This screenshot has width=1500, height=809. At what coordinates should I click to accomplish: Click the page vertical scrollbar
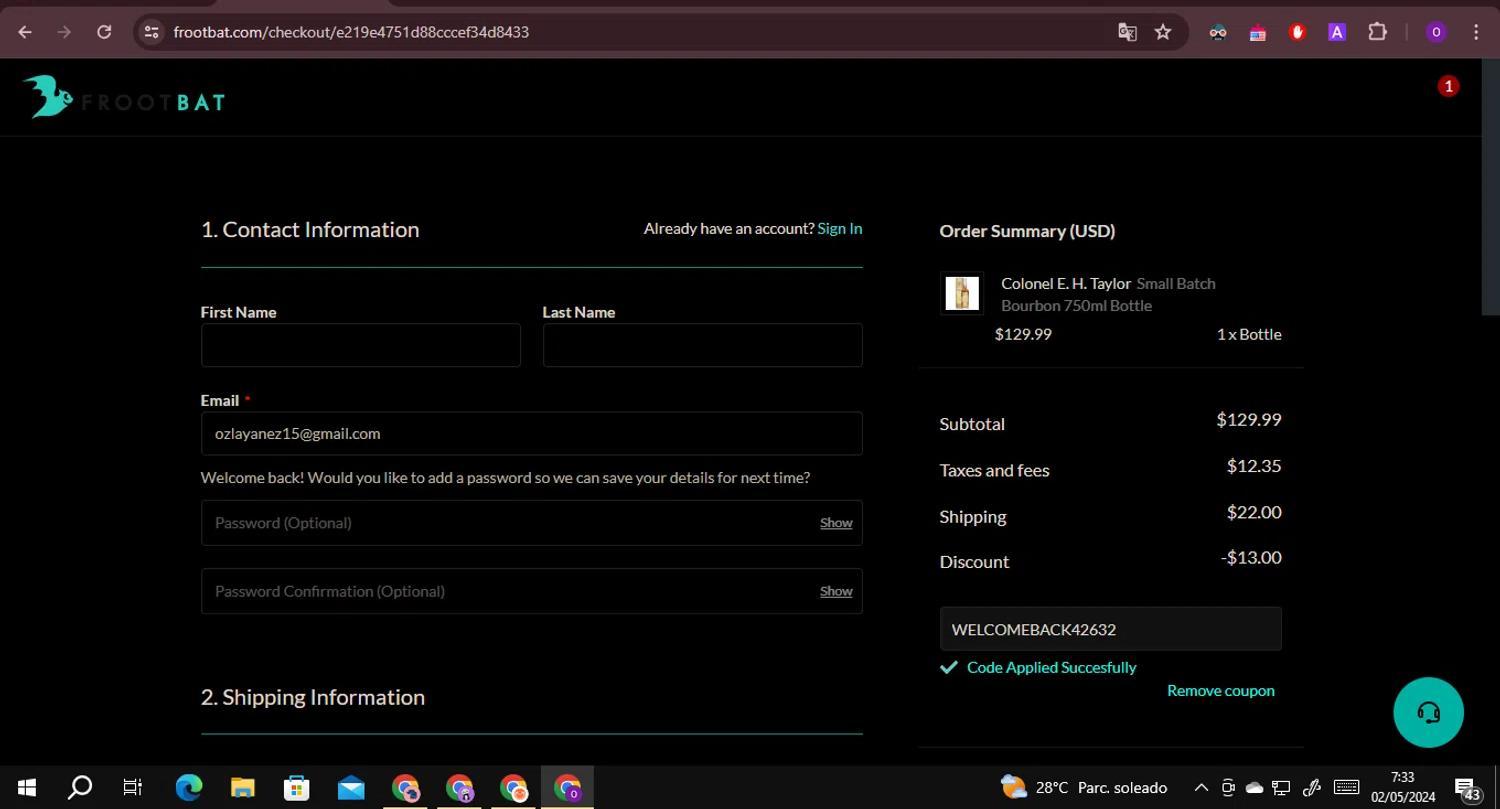(1490, 188)
